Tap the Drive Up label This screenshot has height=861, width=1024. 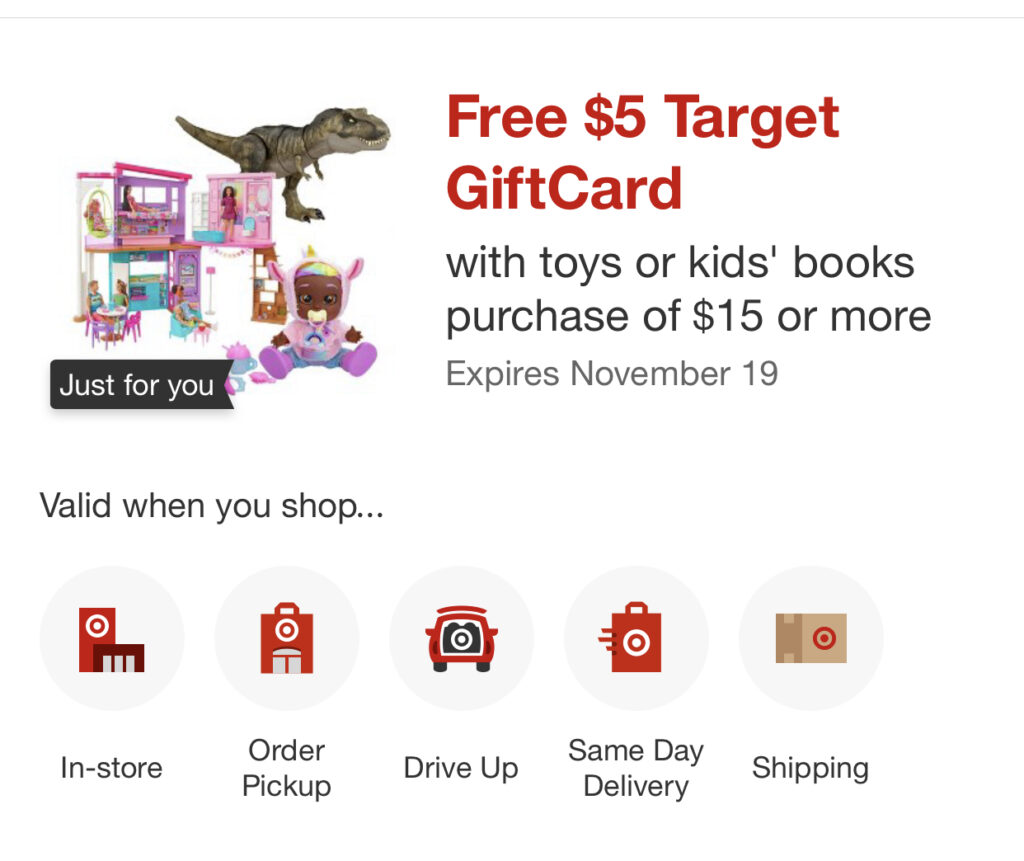(x=461, y=768)
